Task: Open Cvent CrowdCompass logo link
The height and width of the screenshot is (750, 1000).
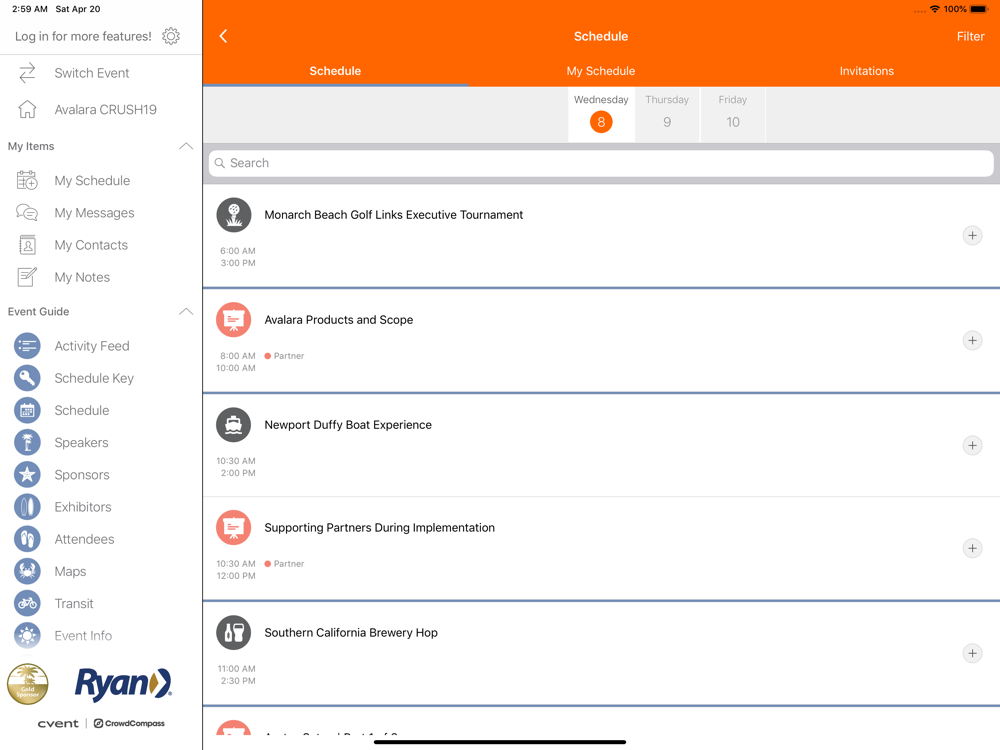Action: click(101, 723)
